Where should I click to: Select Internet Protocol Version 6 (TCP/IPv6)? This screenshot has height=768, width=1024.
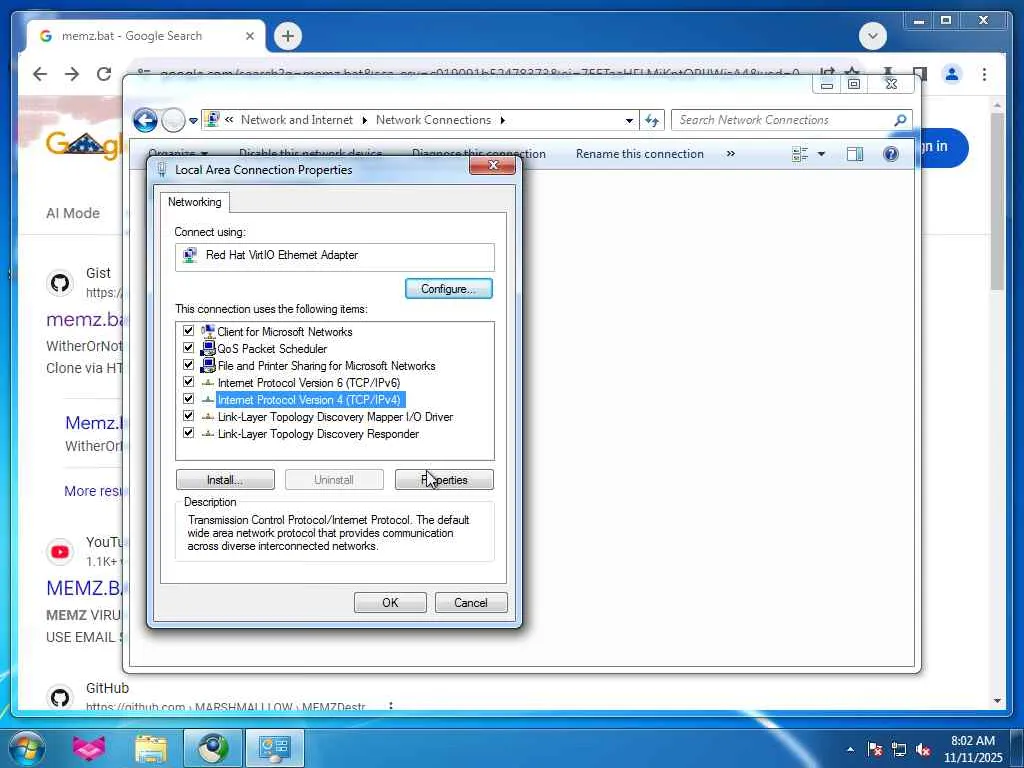[308, 383]
